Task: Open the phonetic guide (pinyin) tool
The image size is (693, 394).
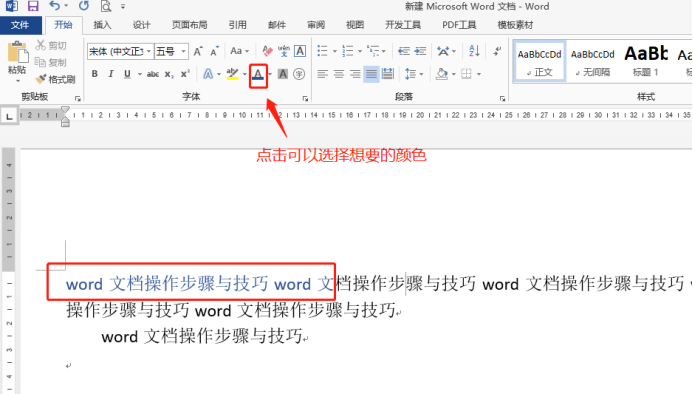Action: [284, 51]
